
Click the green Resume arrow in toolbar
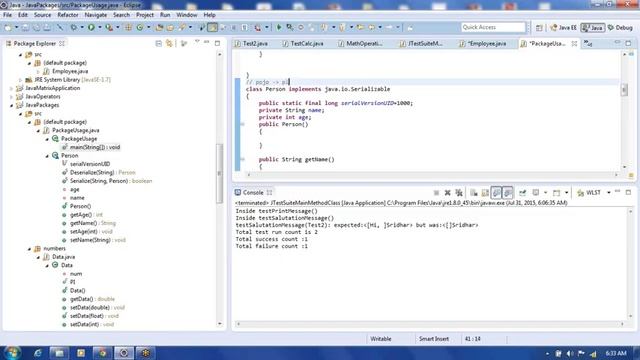279,27
